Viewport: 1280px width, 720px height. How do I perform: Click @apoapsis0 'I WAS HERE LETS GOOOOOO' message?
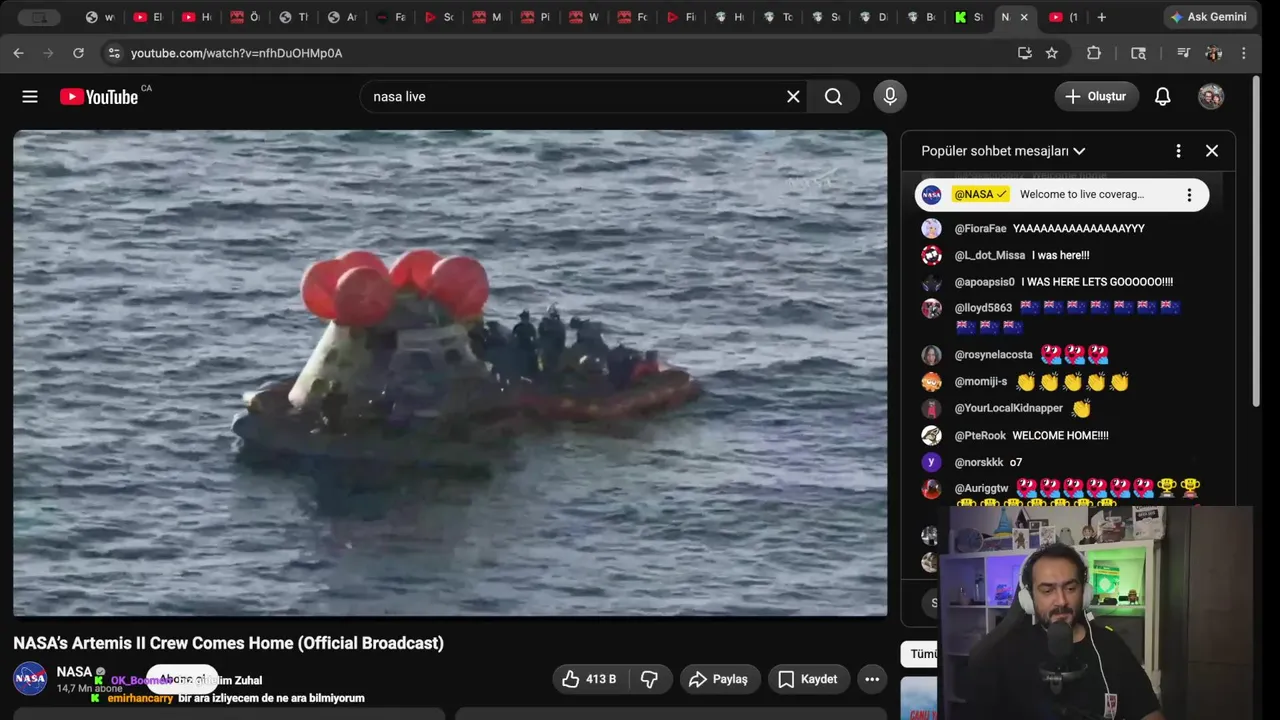(1060, 282)
